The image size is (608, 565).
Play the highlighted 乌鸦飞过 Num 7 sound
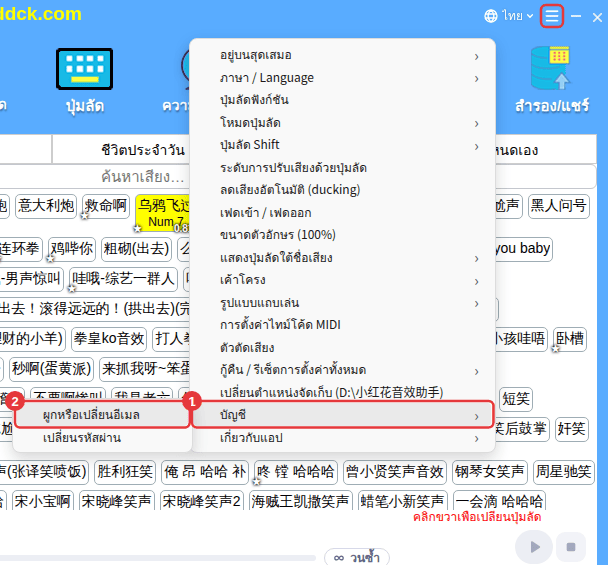[x=163, y=213]
